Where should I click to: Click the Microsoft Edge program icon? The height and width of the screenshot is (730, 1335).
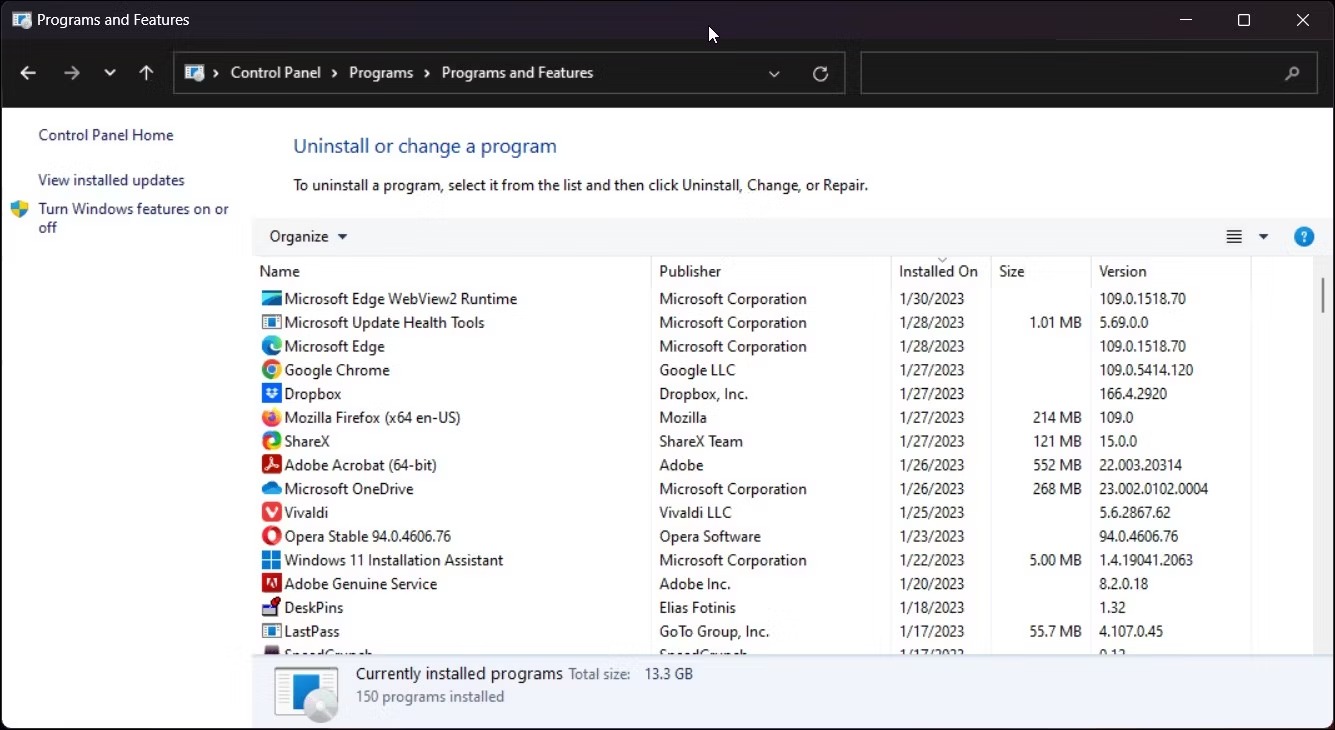tap(271, 346)
